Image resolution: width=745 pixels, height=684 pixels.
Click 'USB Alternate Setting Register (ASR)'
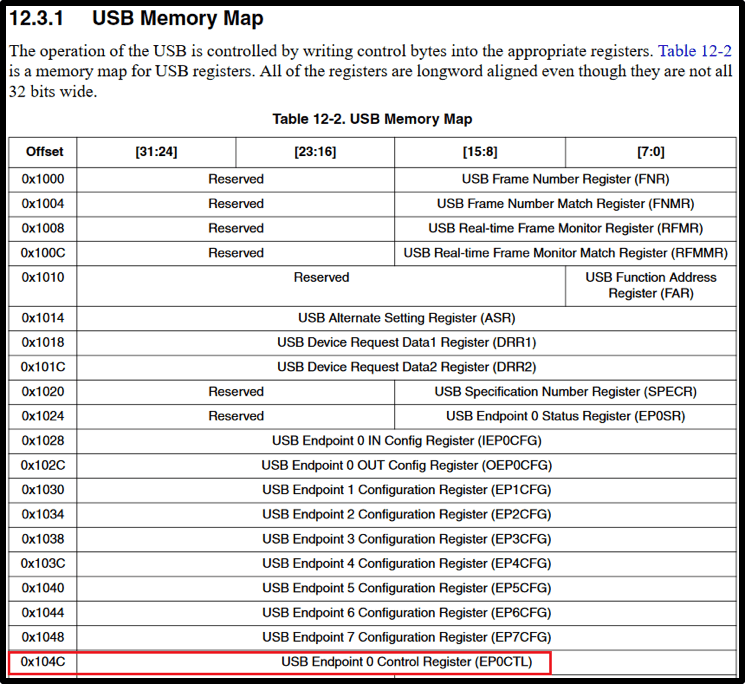pos(407,318)
